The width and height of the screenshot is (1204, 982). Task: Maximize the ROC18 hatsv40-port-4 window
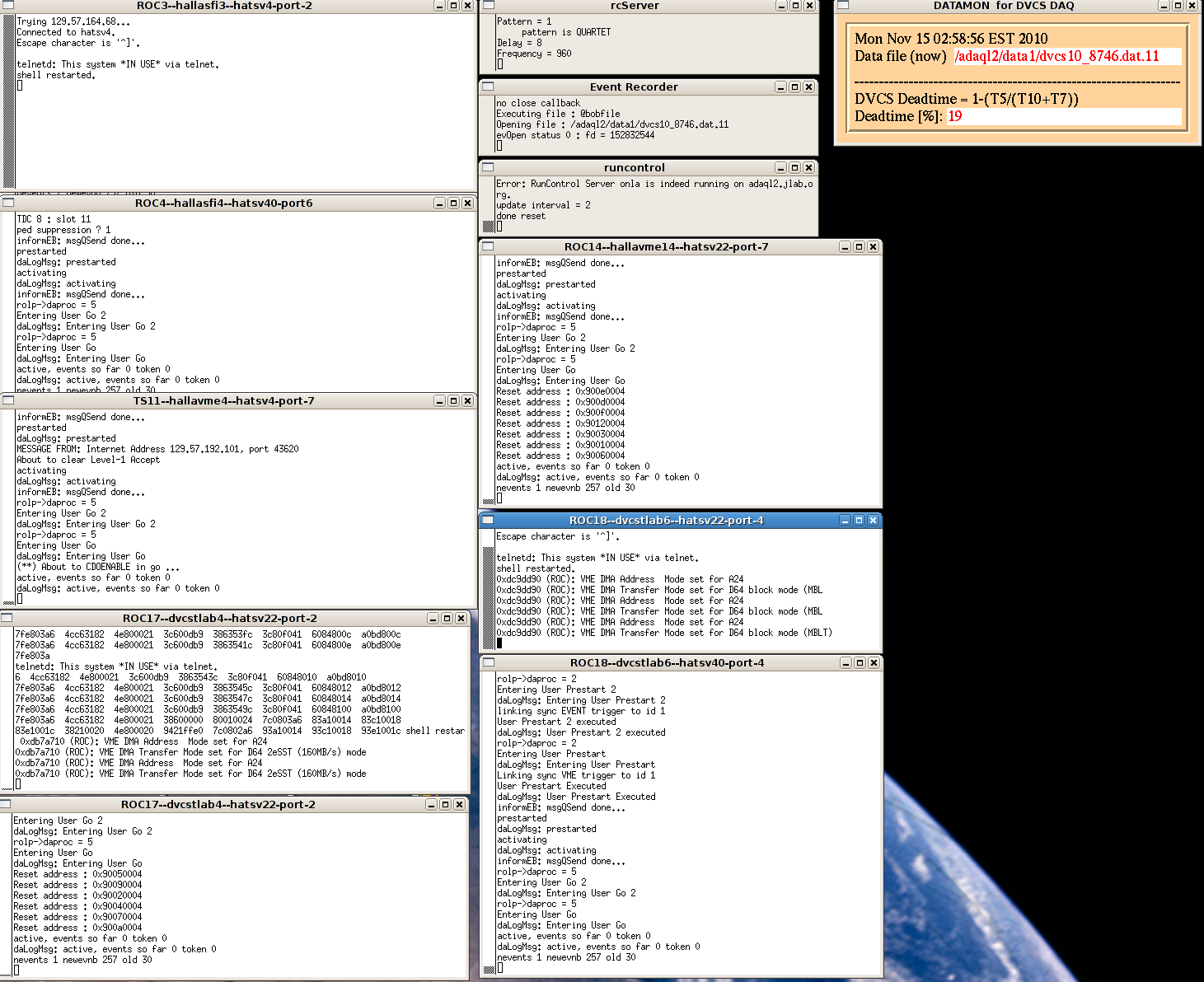pyautogui.click(x=860, y=662)
